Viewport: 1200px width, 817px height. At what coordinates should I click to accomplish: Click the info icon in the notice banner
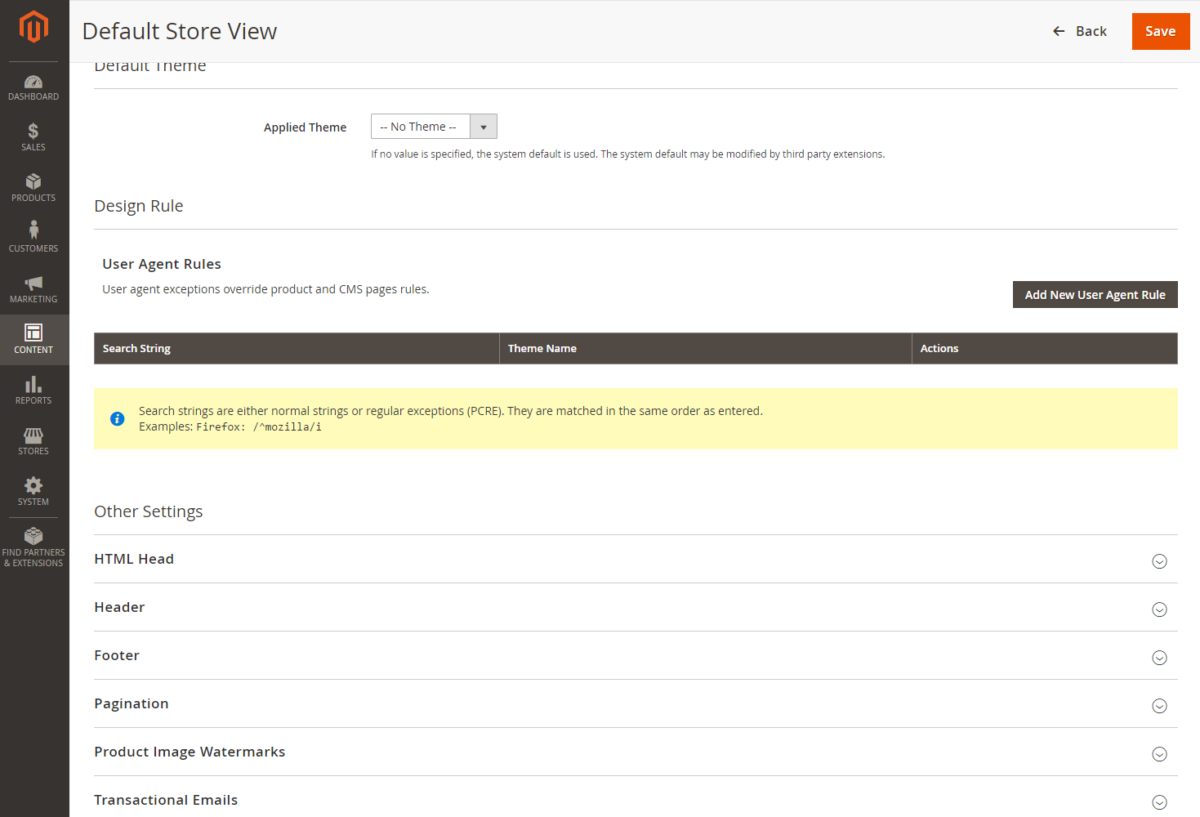pyautogui.click(x=117, y=418)
